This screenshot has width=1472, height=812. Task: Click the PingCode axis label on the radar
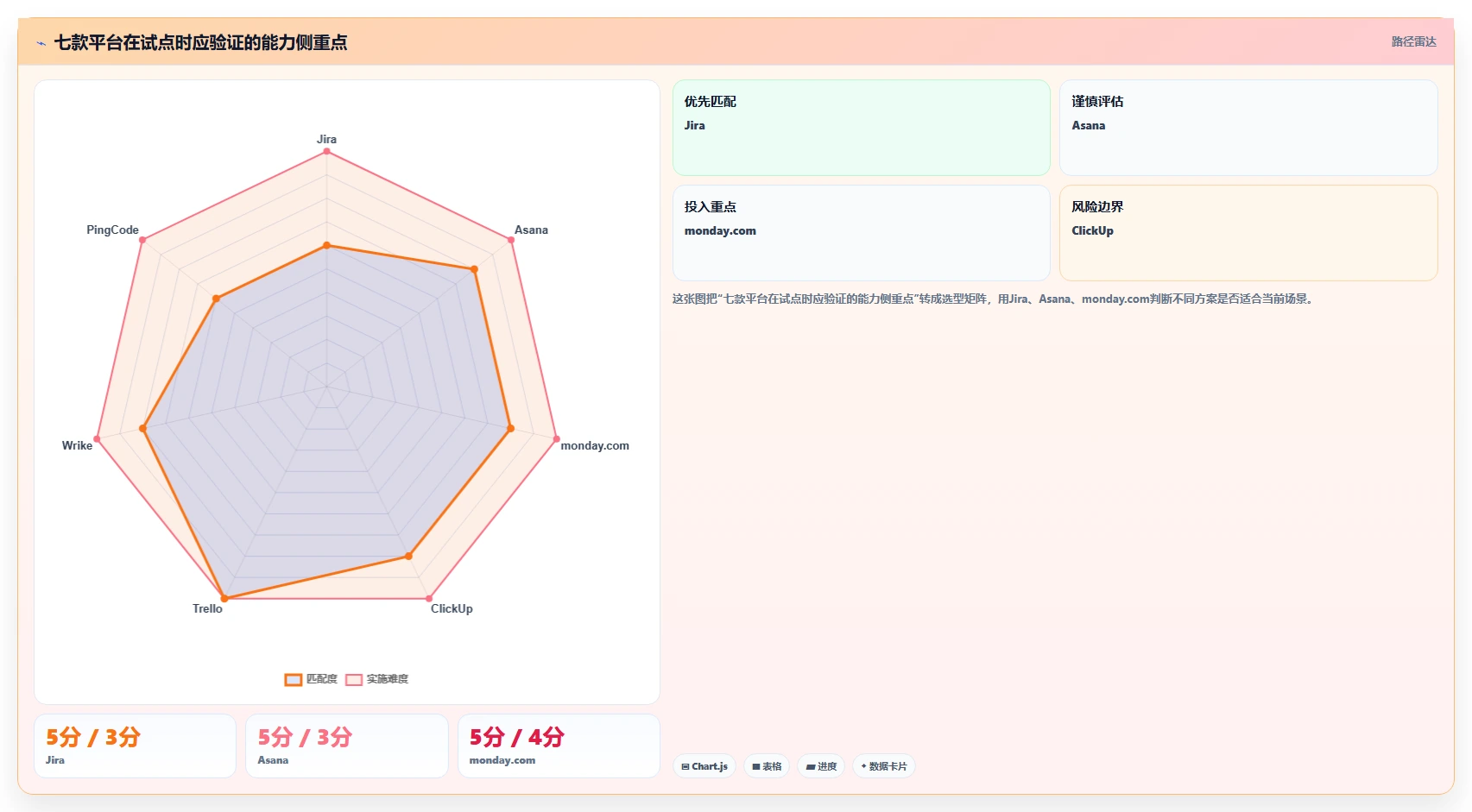(112, 230)
